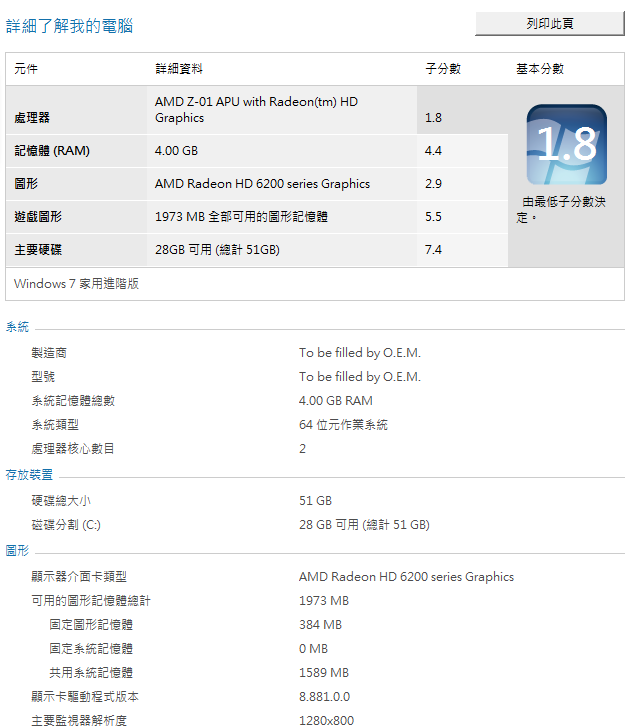Screen dimensions: 632x728
Task: Click the memory subscore 4.4
Action: 433,151
